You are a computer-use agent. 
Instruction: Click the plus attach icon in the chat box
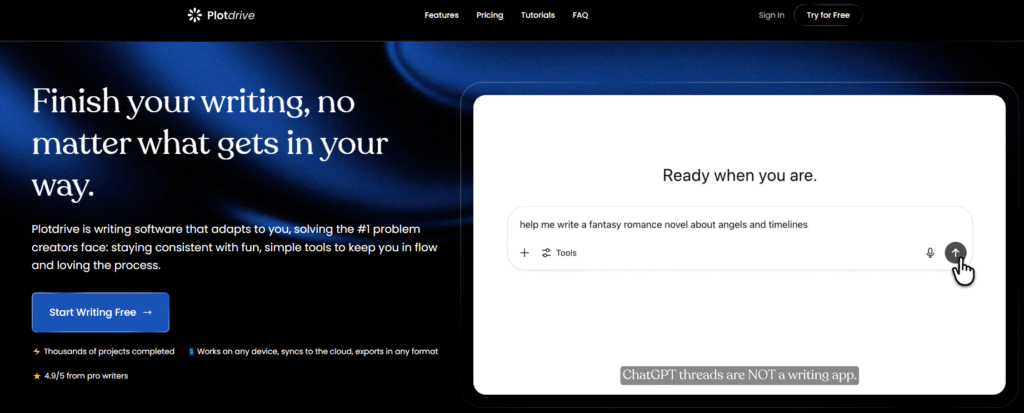524,253
